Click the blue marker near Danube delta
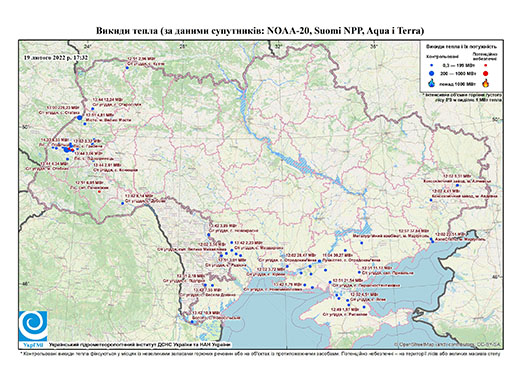Viewport: 520px width, 368px height. click(x=192, y=322)
